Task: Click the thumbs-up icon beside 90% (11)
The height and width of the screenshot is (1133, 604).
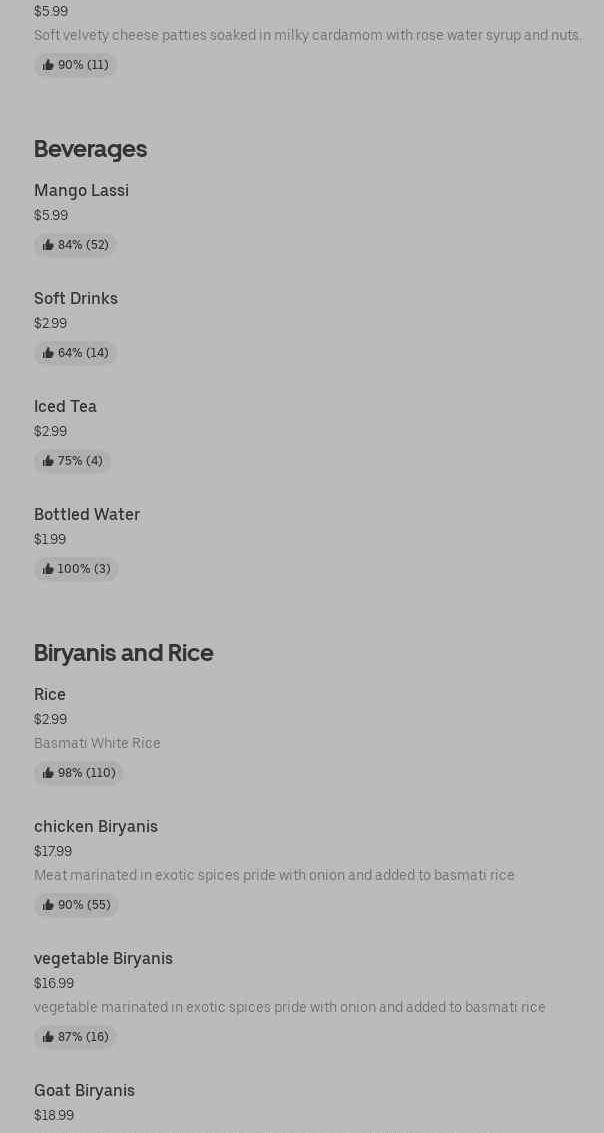Action: tap(48, 65)
